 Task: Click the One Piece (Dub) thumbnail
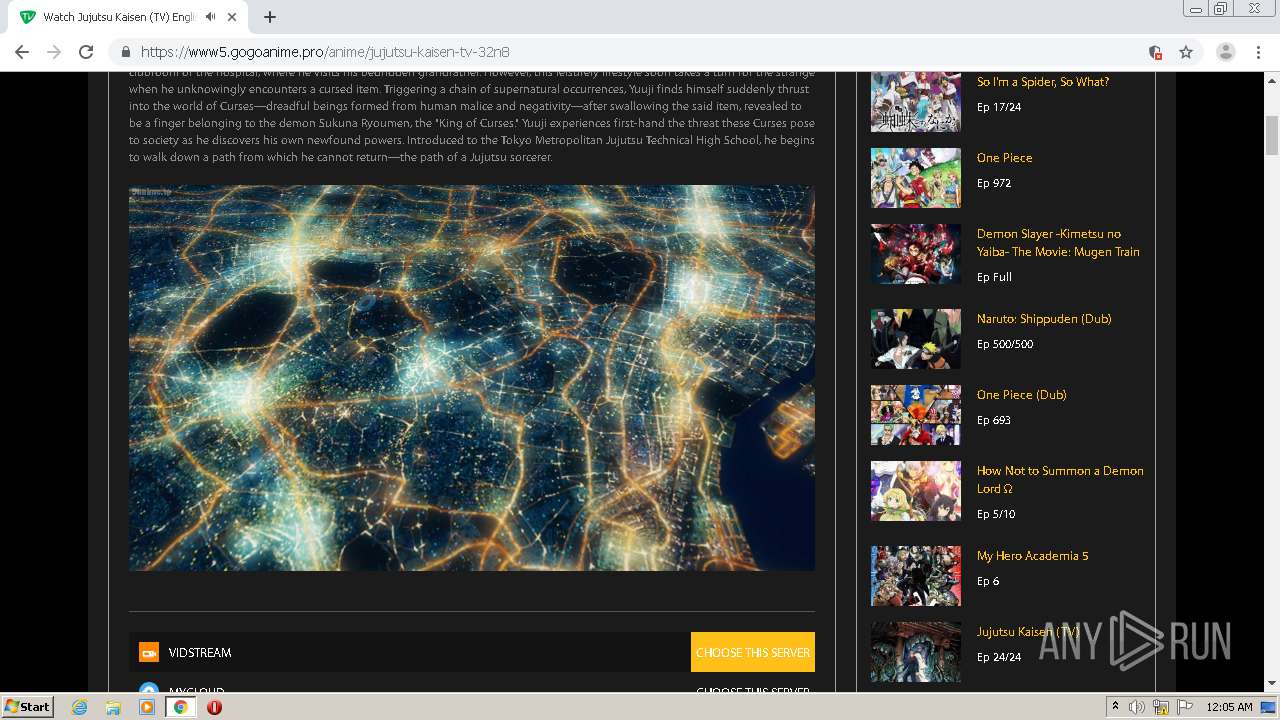click(916, 415)
